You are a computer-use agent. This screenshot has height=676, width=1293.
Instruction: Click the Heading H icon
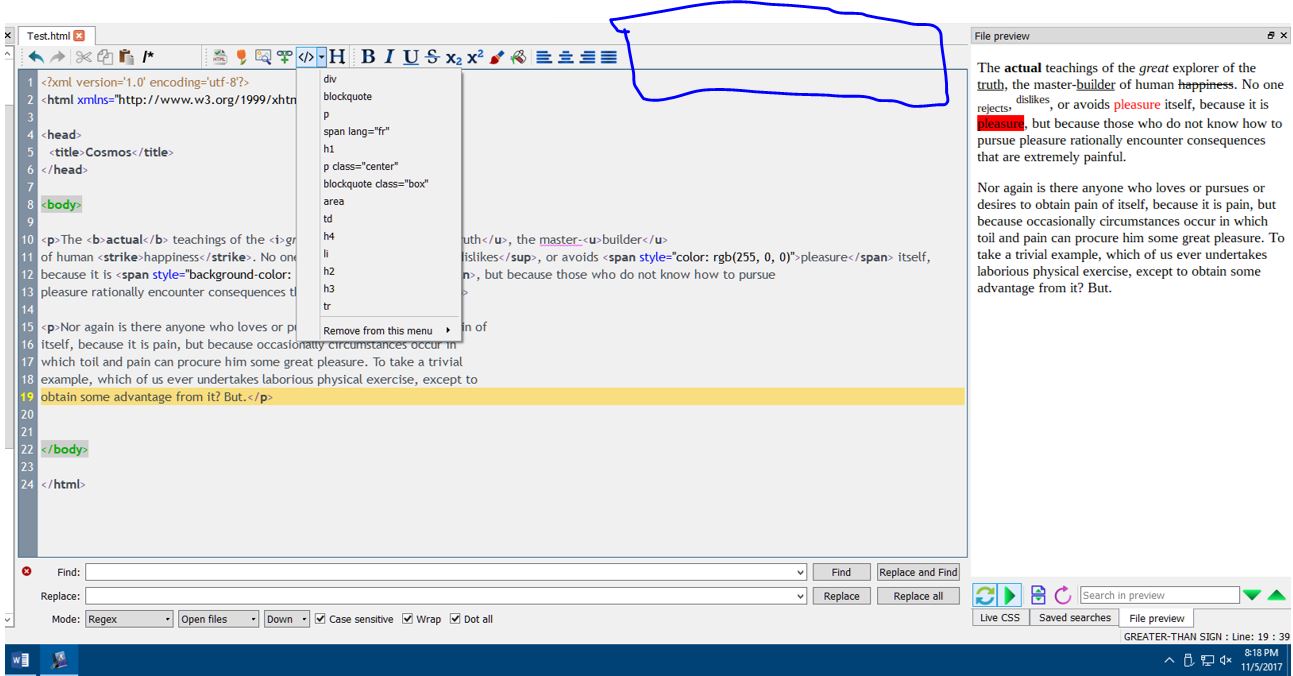pyautogui.click(x=337, y=57)
